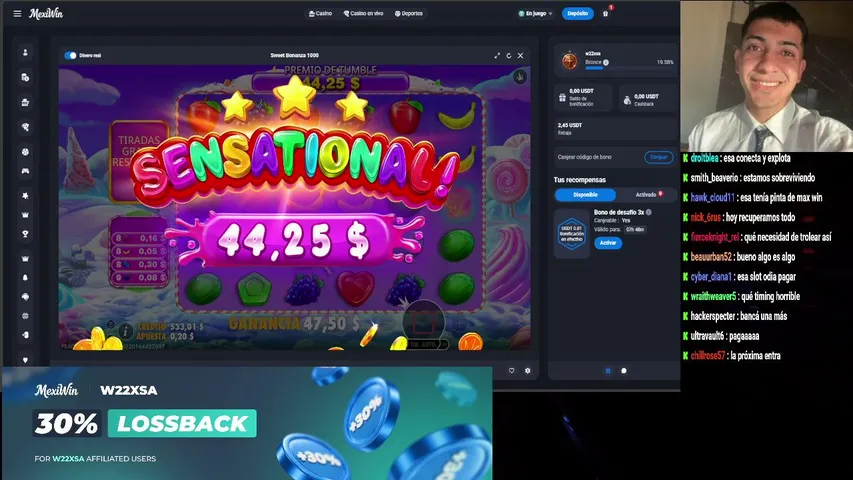Click the Bronce level progress bar
Viewport: 853px width, 480px height.
629,68
